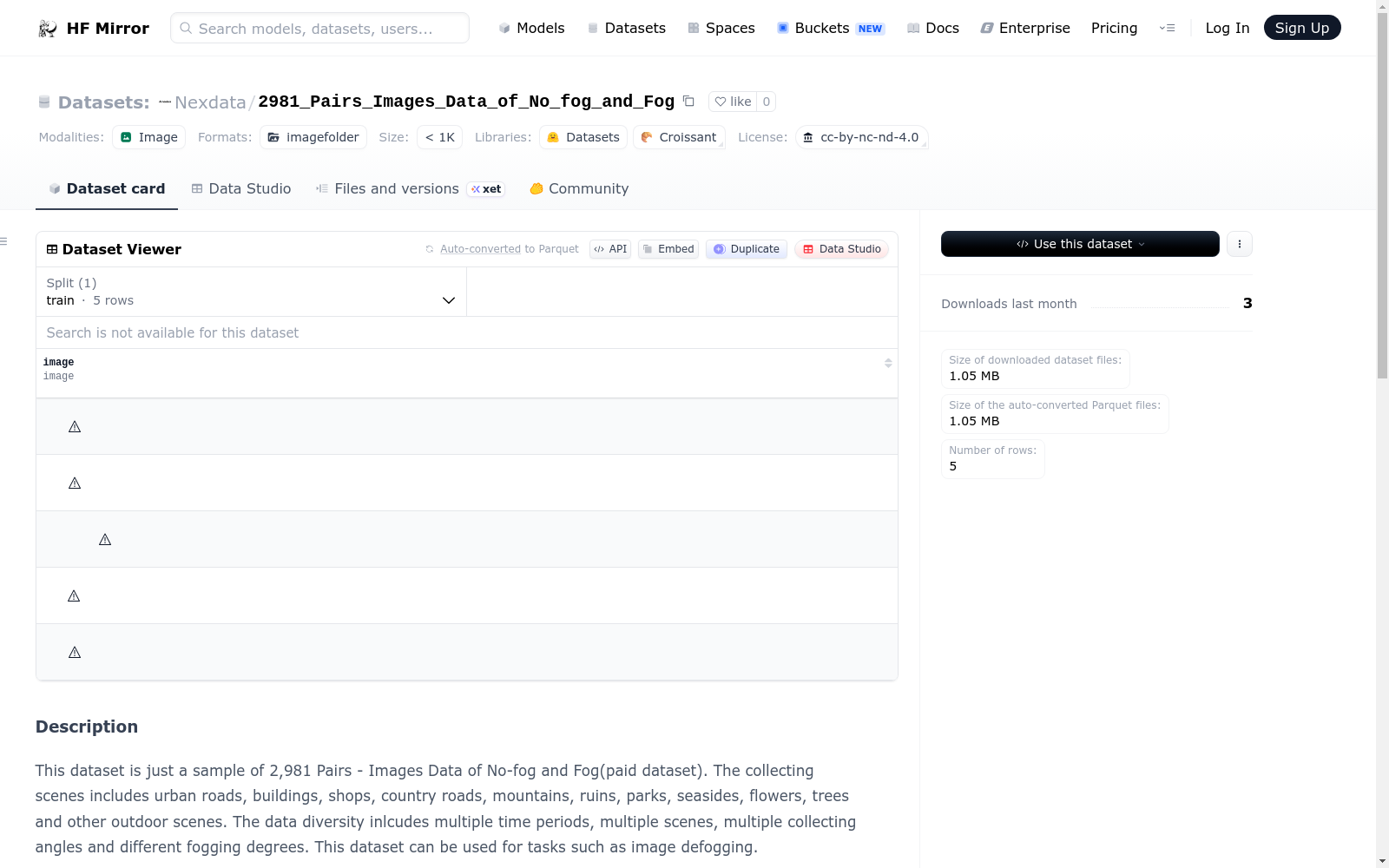Click the Number of rows value 5
The width and height of the screenshot is (1389, 868).
pos(953,466)
